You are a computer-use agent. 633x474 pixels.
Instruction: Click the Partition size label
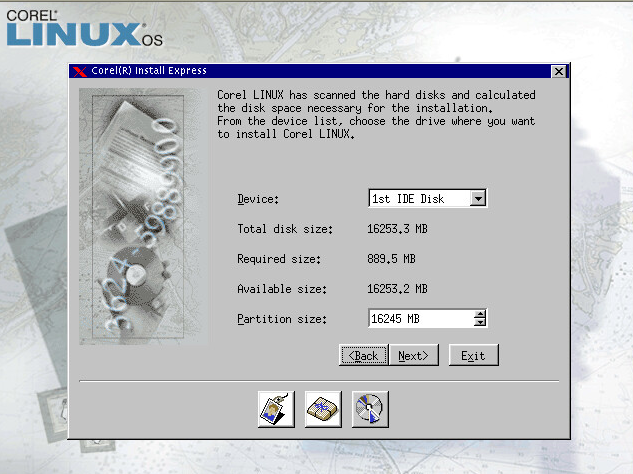281,319
